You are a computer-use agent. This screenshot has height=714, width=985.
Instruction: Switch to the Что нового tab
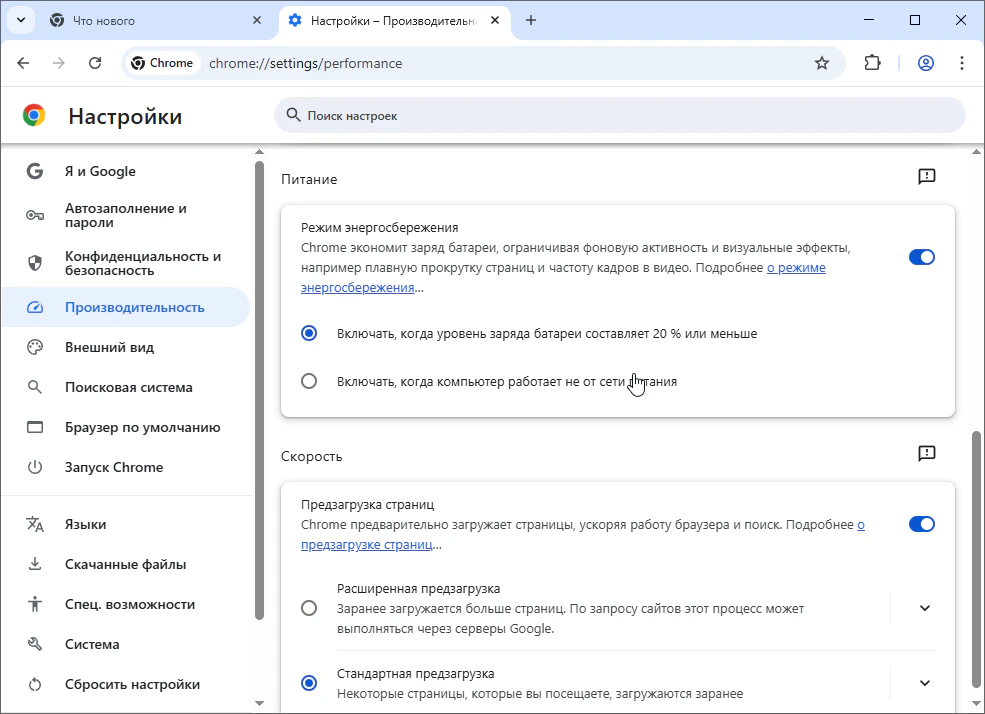coord(150,20)
